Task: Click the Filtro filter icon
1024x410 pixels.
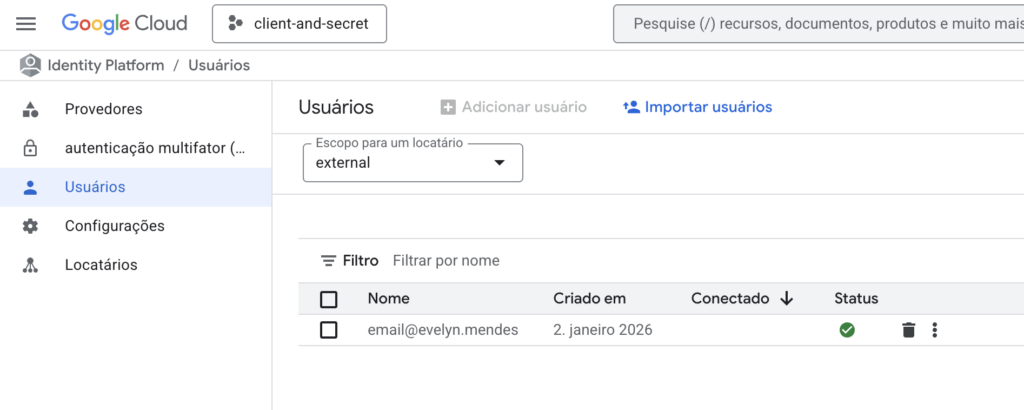Action: [328, 261]
